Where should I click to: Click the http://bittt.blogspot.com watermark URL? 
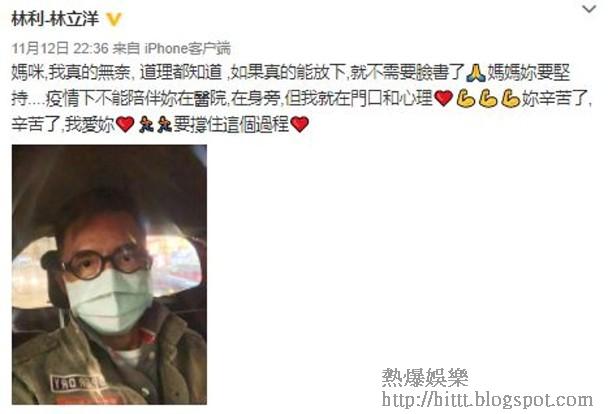click(487, 400)
